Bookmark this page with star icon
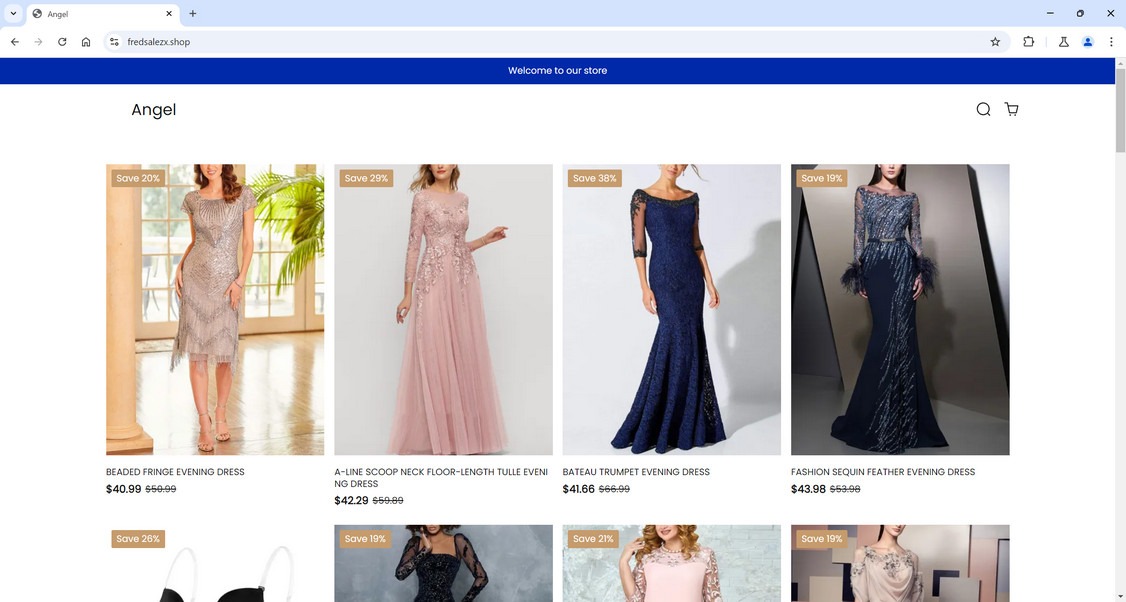The height and width of the screenshot is (602, 1126). [x=995, y=42]
